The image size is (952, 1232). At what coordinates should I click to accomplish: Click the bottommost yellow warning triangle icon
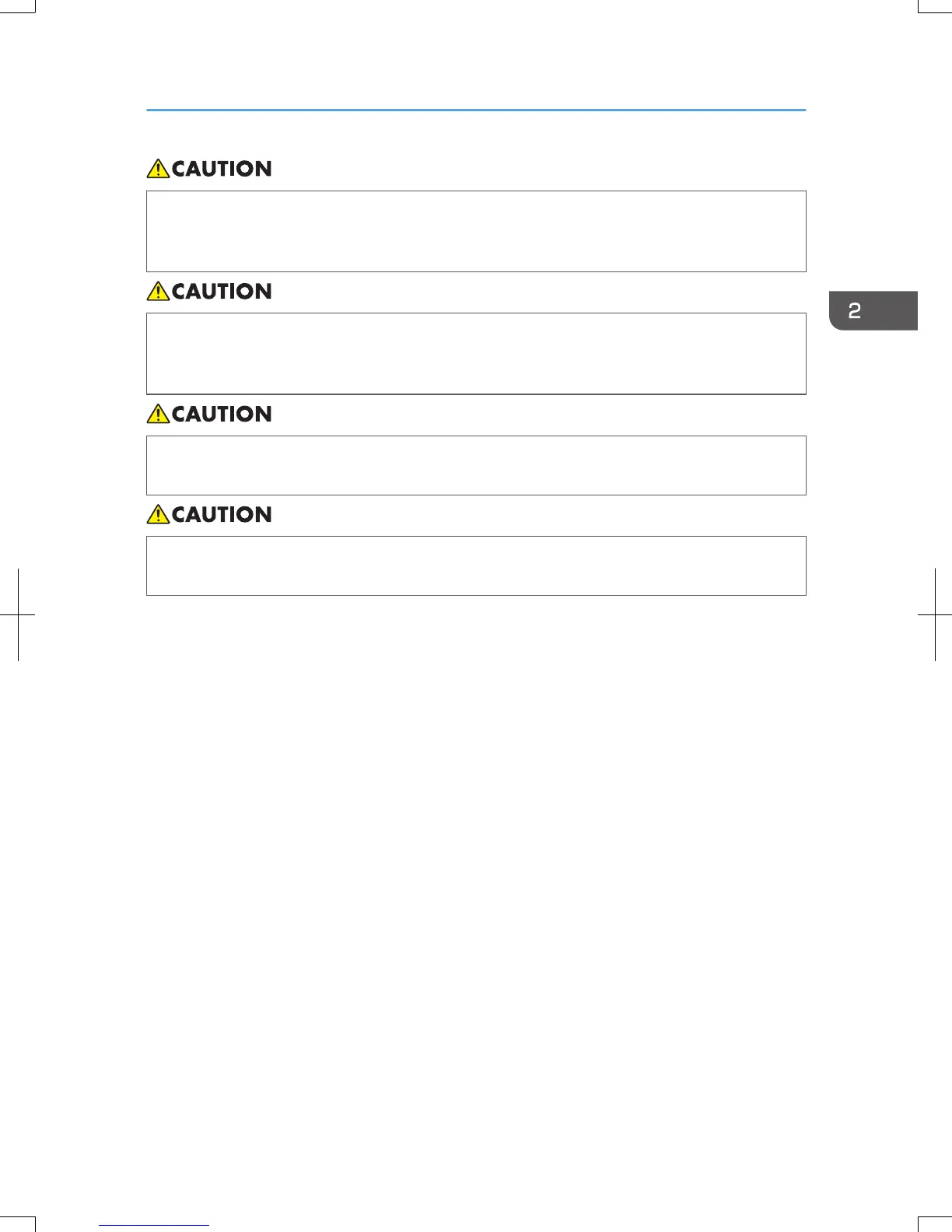click(x=158, y=514)
